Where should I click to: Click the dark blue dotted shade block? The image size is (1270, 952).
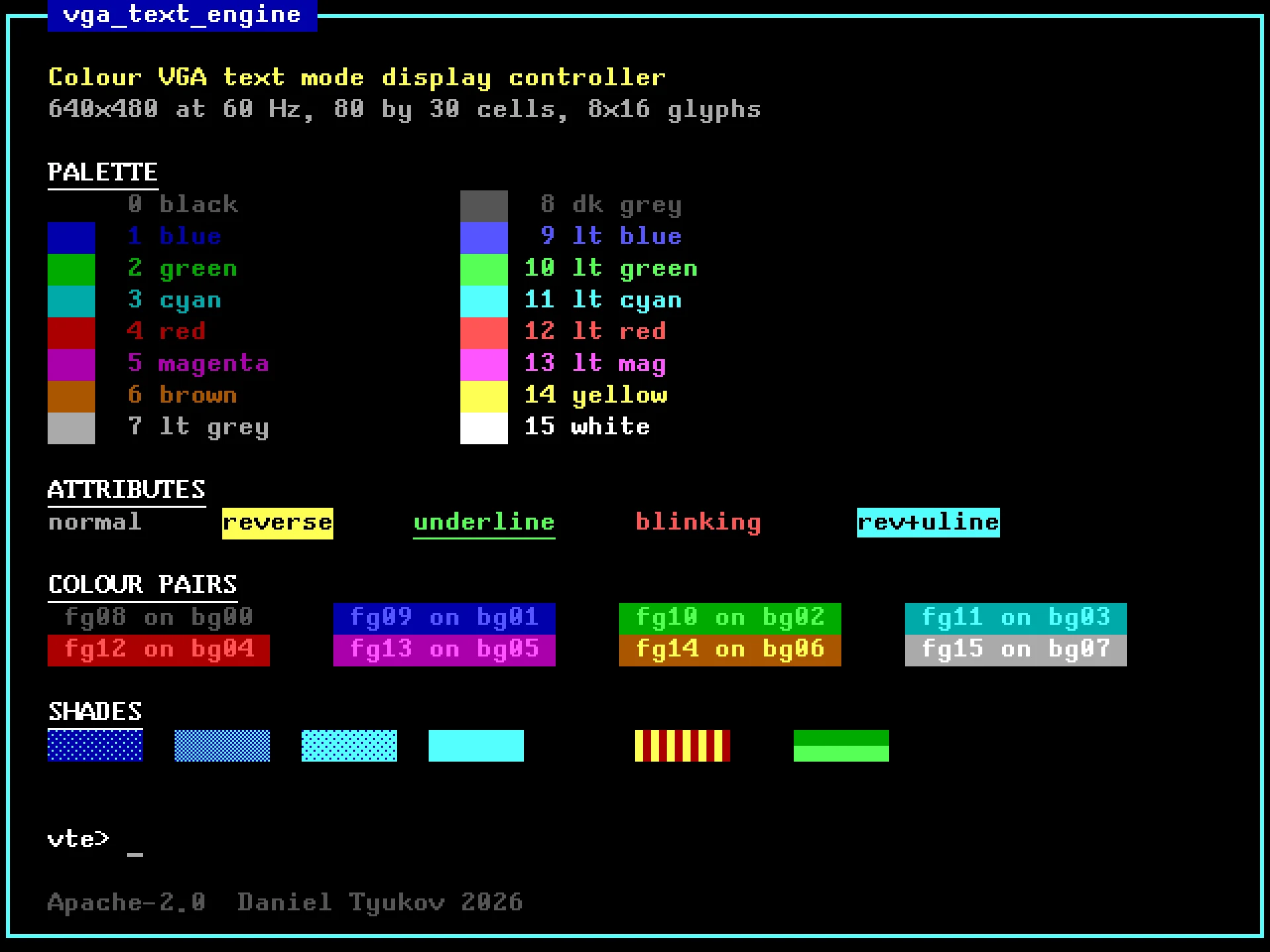[95, 746]
